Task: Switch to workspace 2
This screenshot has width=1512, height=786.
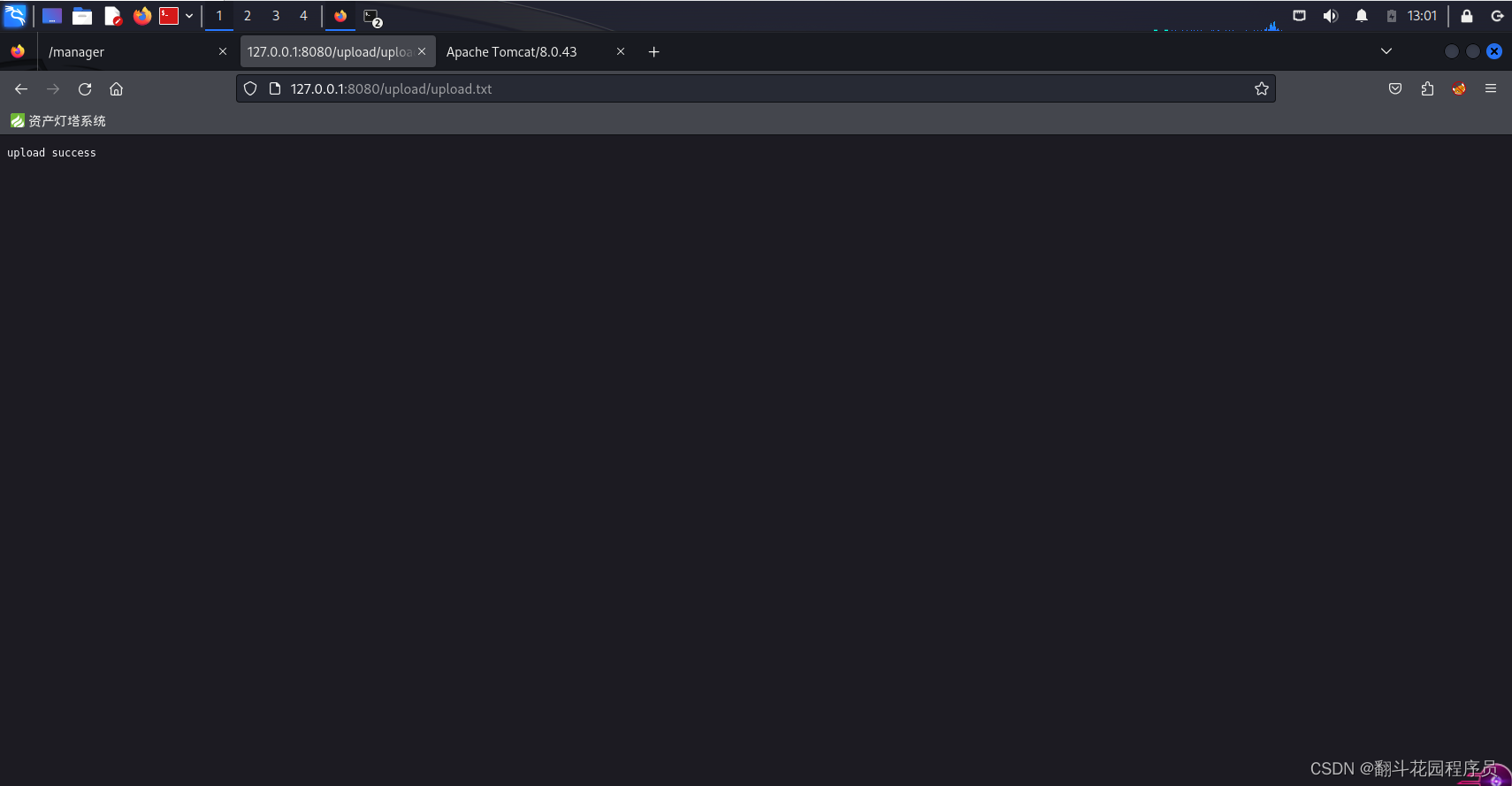Action: tap(248, 16)
